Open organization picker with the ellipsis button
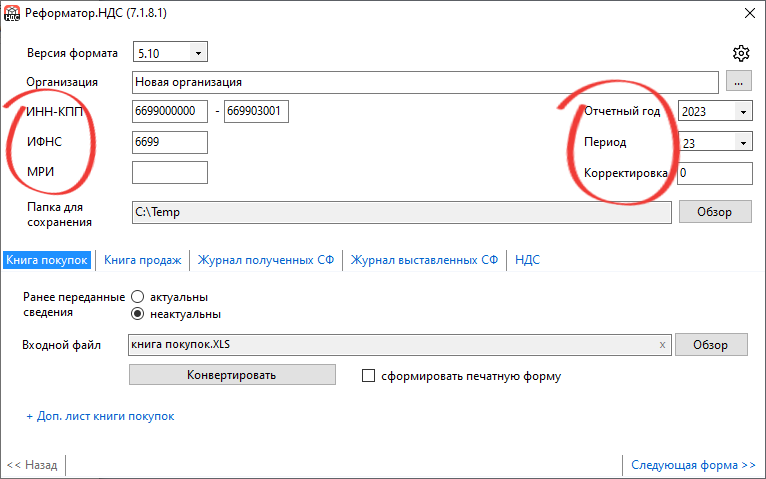 [x=738, y=82]
